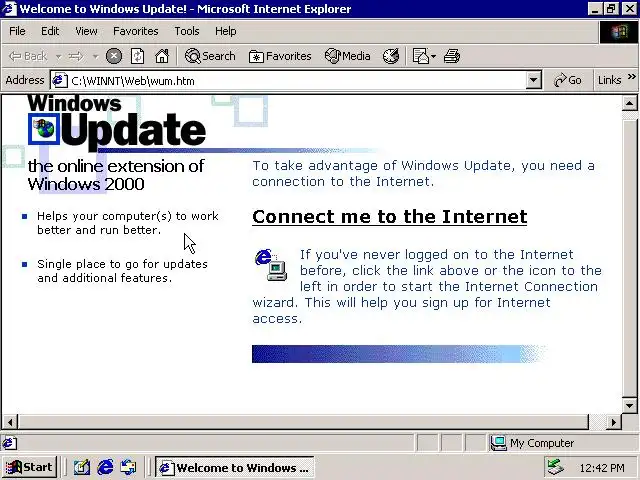Open the File menu
Image resolution: width=640 pixels, height=480 pixels.
tap(17, 31)
